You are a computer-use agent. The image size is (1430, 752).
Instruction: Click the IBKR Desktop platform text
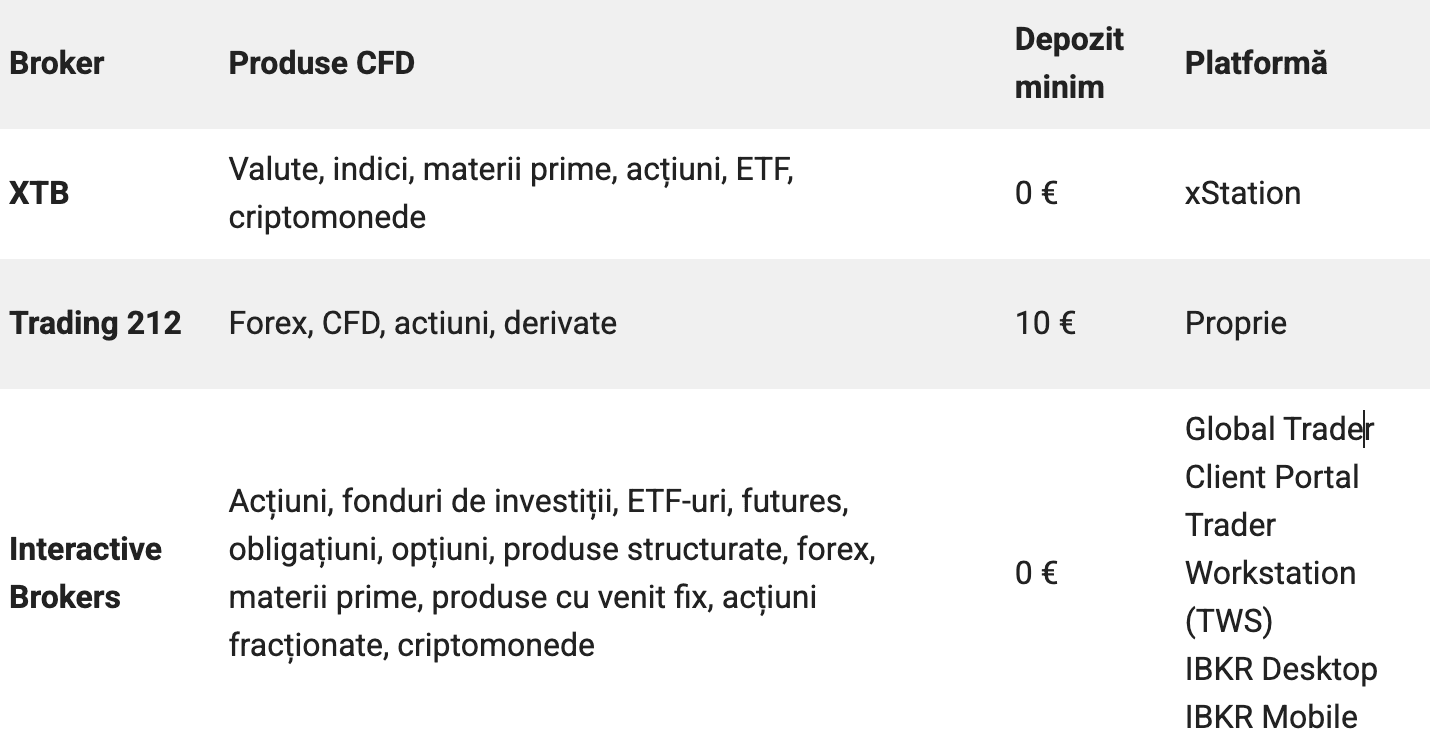click(1280, 669)
